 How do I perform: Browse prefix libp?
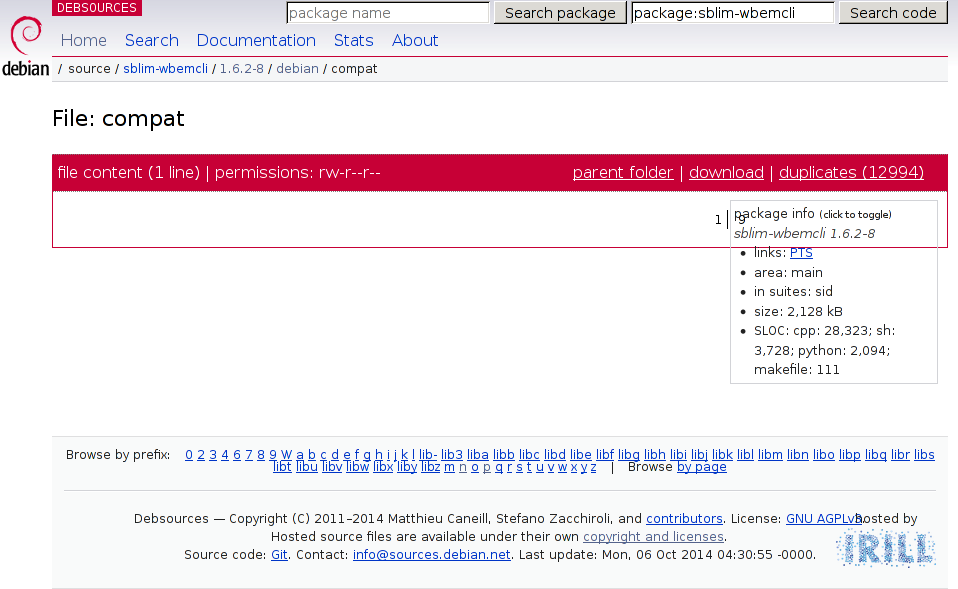pyautogui.click(x=849, y=455)
